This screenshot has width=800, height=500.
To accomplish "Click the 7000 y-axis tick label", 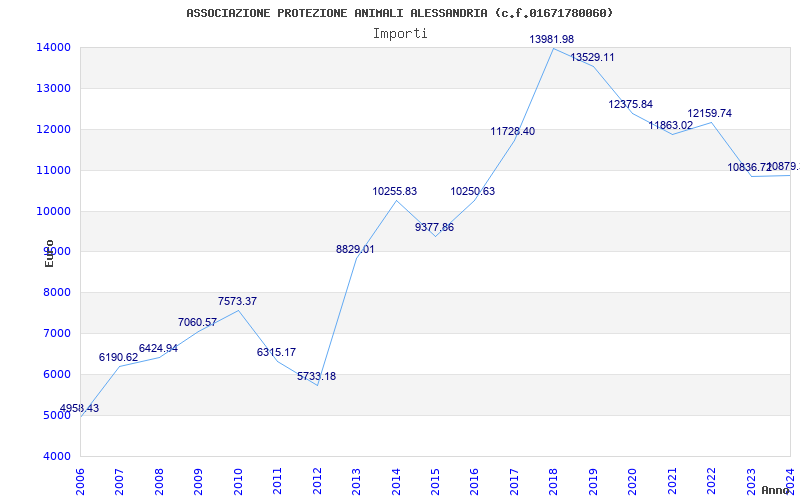I will tap(56, 334).
